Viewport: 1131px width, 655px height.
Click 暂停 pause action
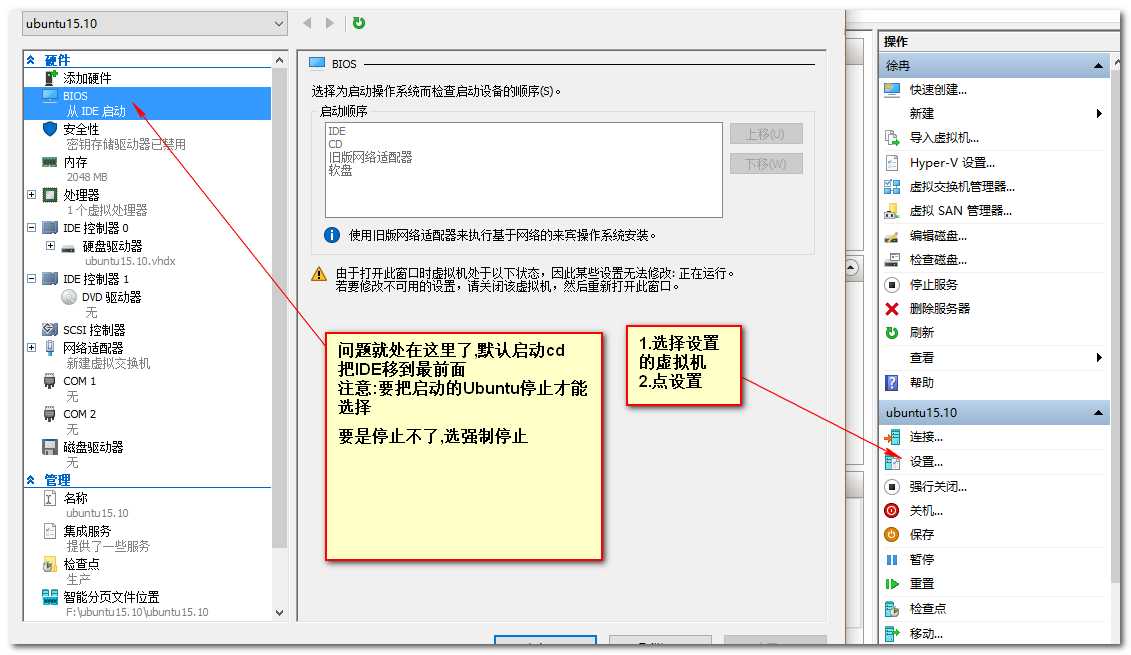(920, 559)
